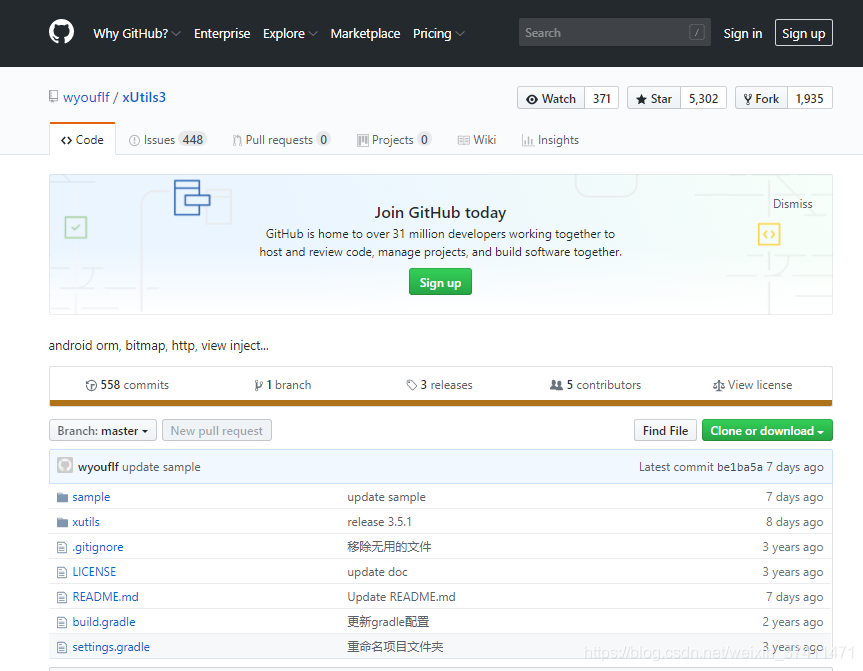The width and height of the screenshot is (863, 671).
Task: Click the file icon for README.md
Action: click(x=62, y=597)
